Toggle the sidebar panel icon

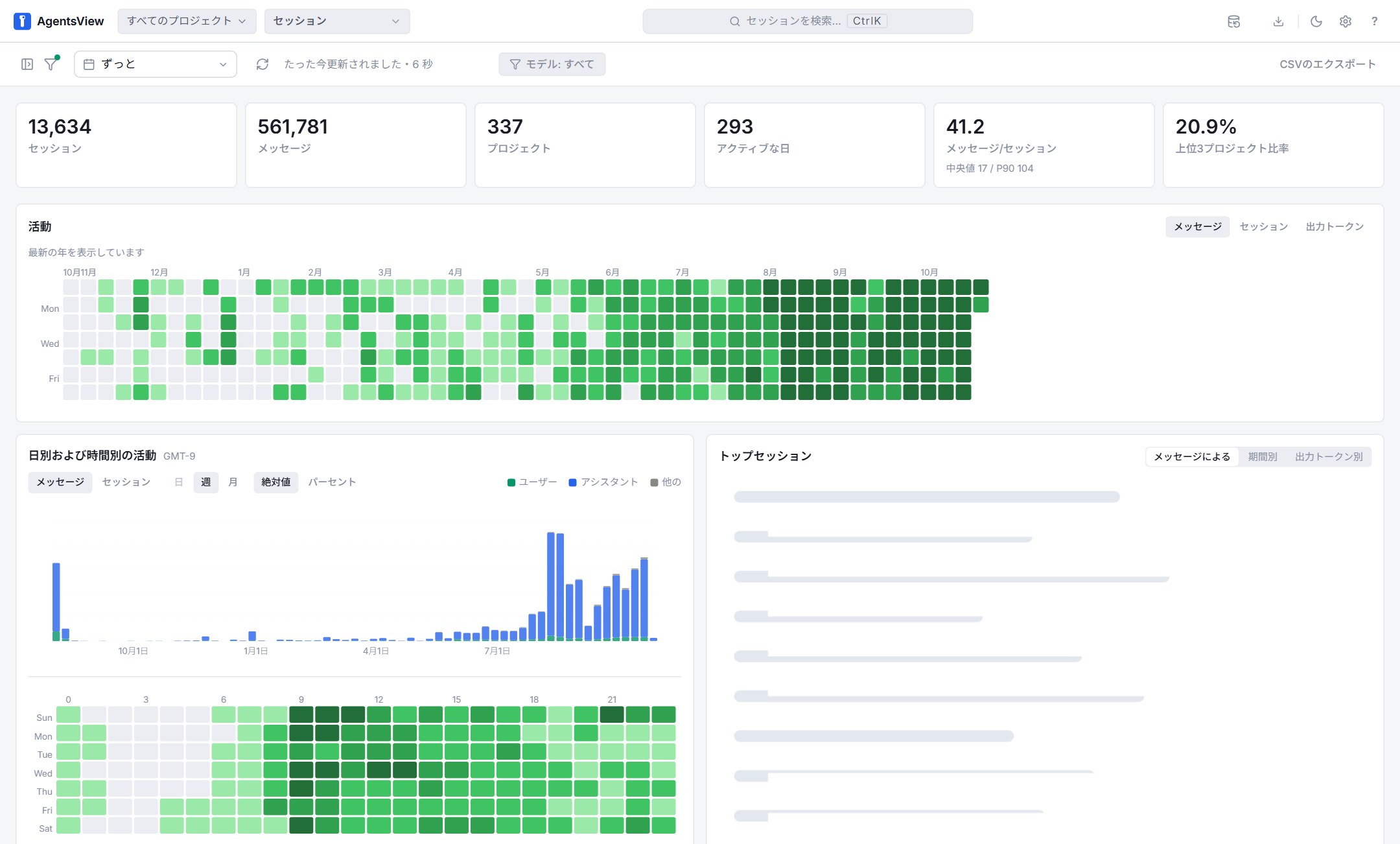pos(27,64)
